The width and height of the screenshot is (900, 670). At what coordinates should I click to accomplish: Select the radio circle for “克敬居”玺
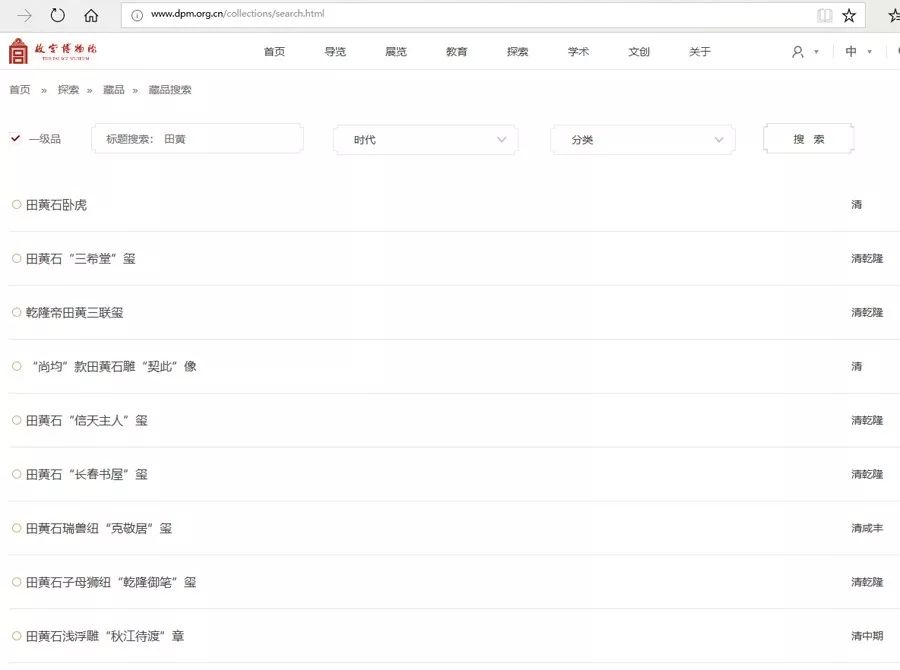[x=17, y=528]
